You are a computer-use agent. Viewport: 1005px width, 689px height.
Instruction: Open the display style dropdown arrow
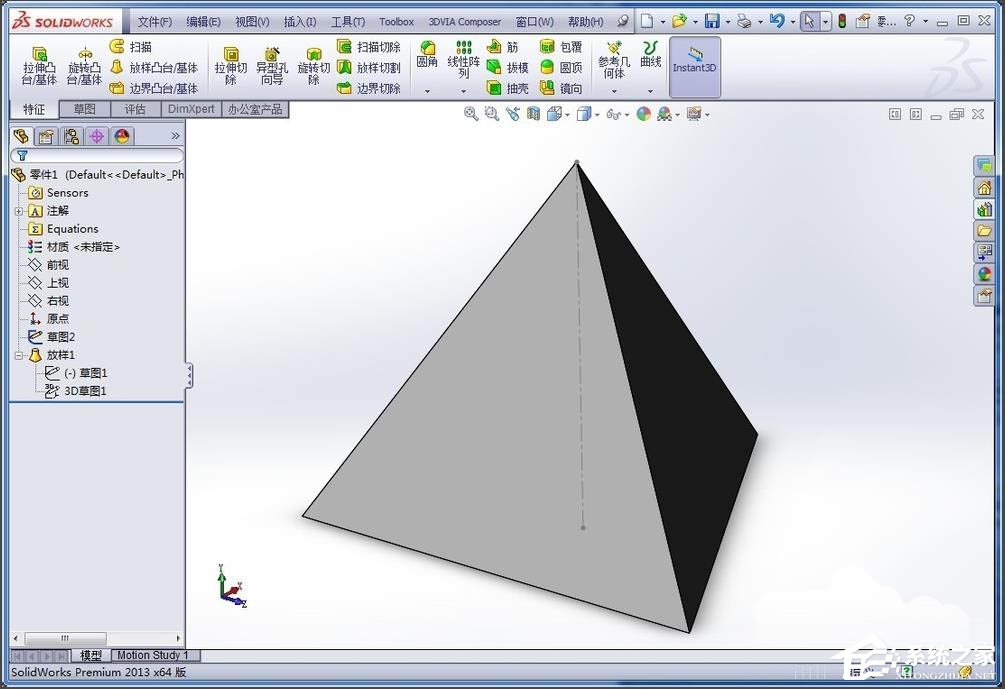[x=596, y=113]
